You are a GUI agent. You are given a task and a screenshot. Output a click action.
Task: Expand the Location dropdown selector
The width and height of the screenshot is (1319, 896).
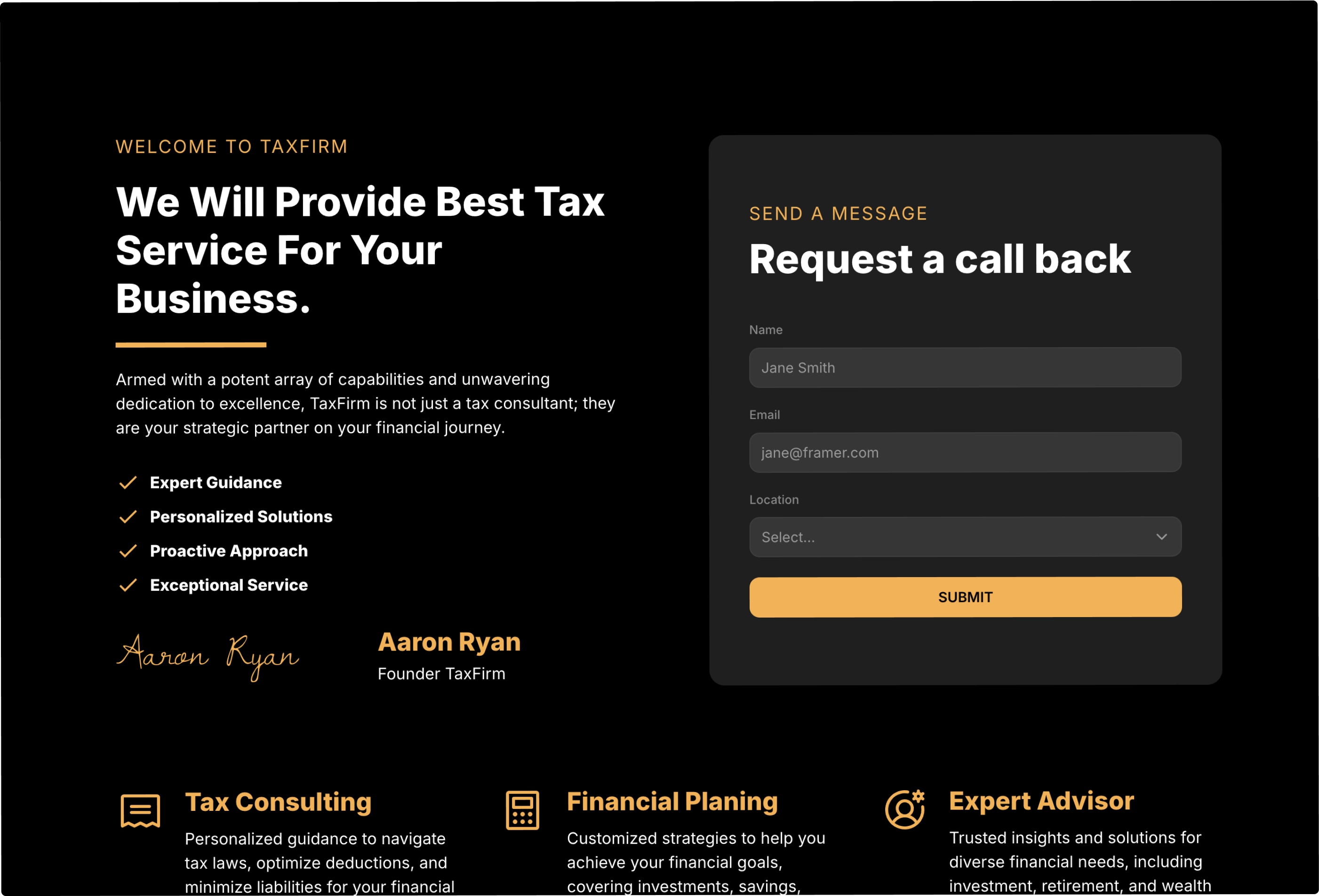[965, 537]
